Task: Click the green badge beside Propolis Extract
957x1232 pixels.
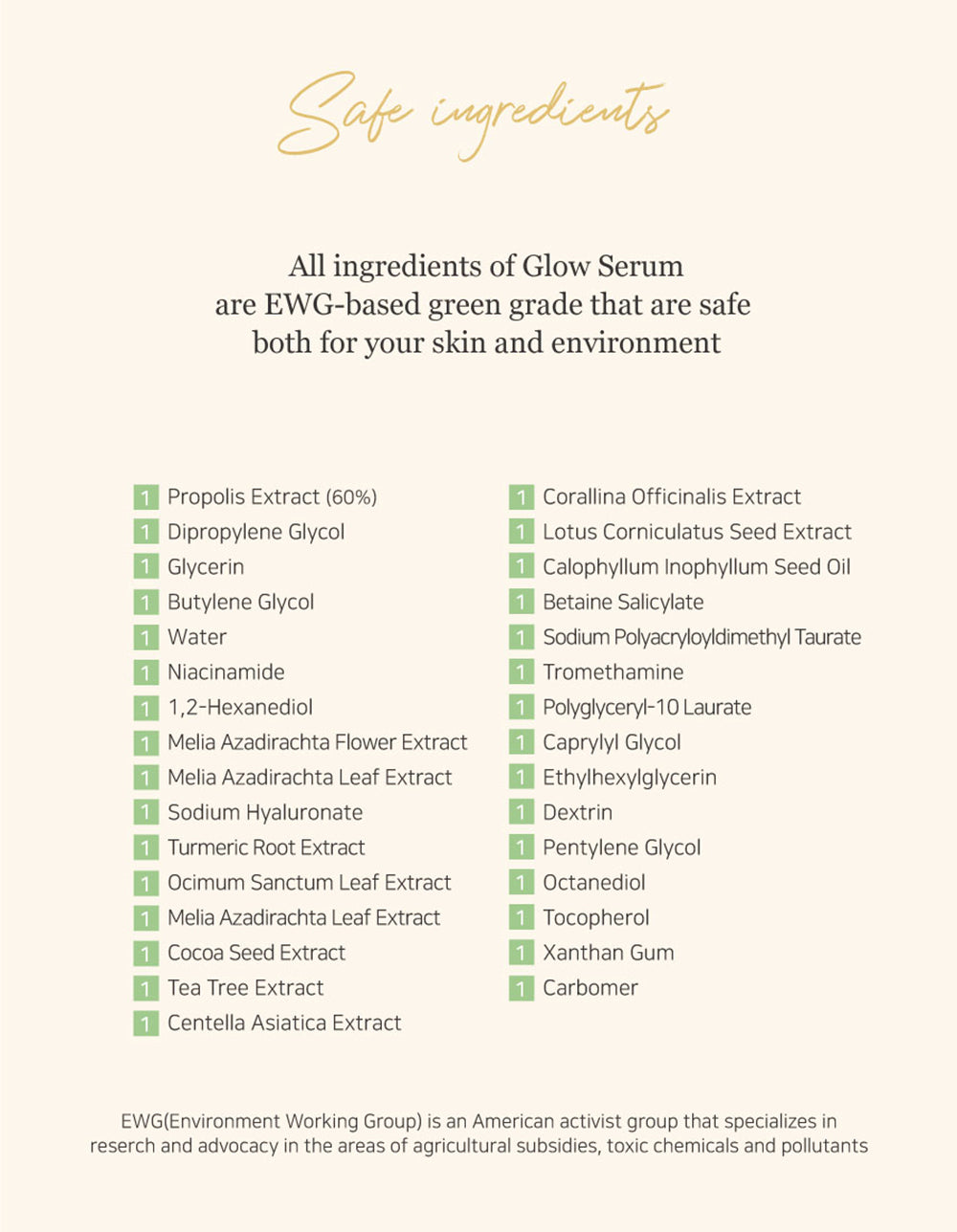Action: (145, 497)
